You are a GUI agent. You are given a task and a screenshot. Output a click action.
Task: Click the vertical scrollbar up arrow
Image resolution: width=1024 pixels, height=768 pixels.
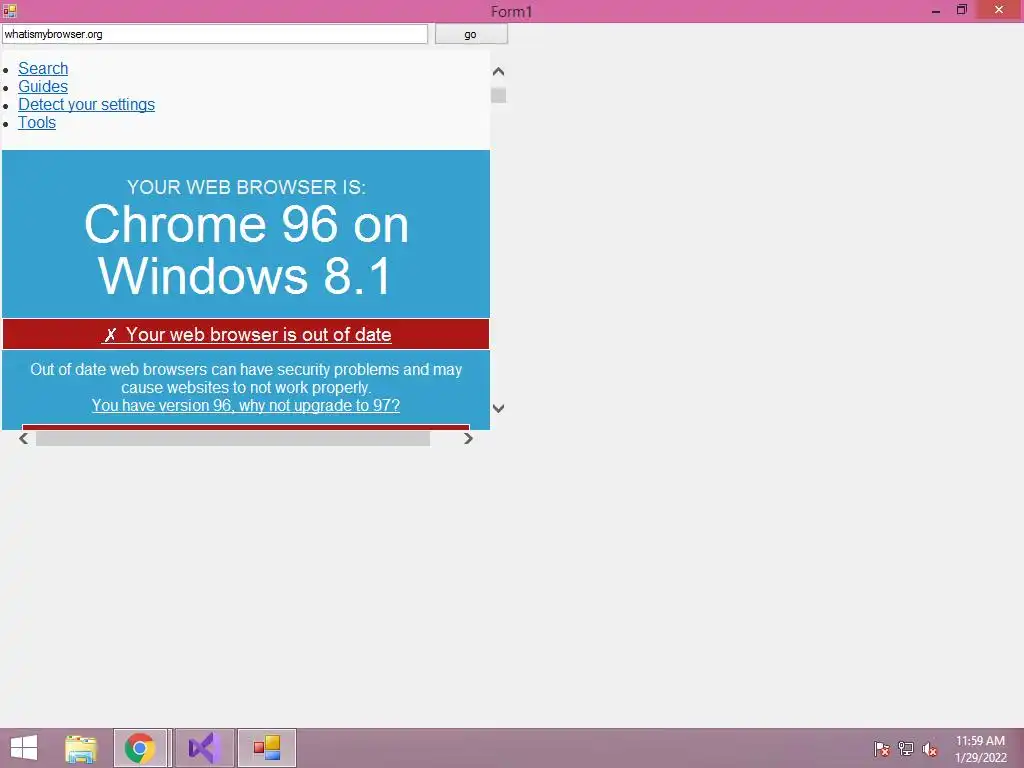point(498,71)
